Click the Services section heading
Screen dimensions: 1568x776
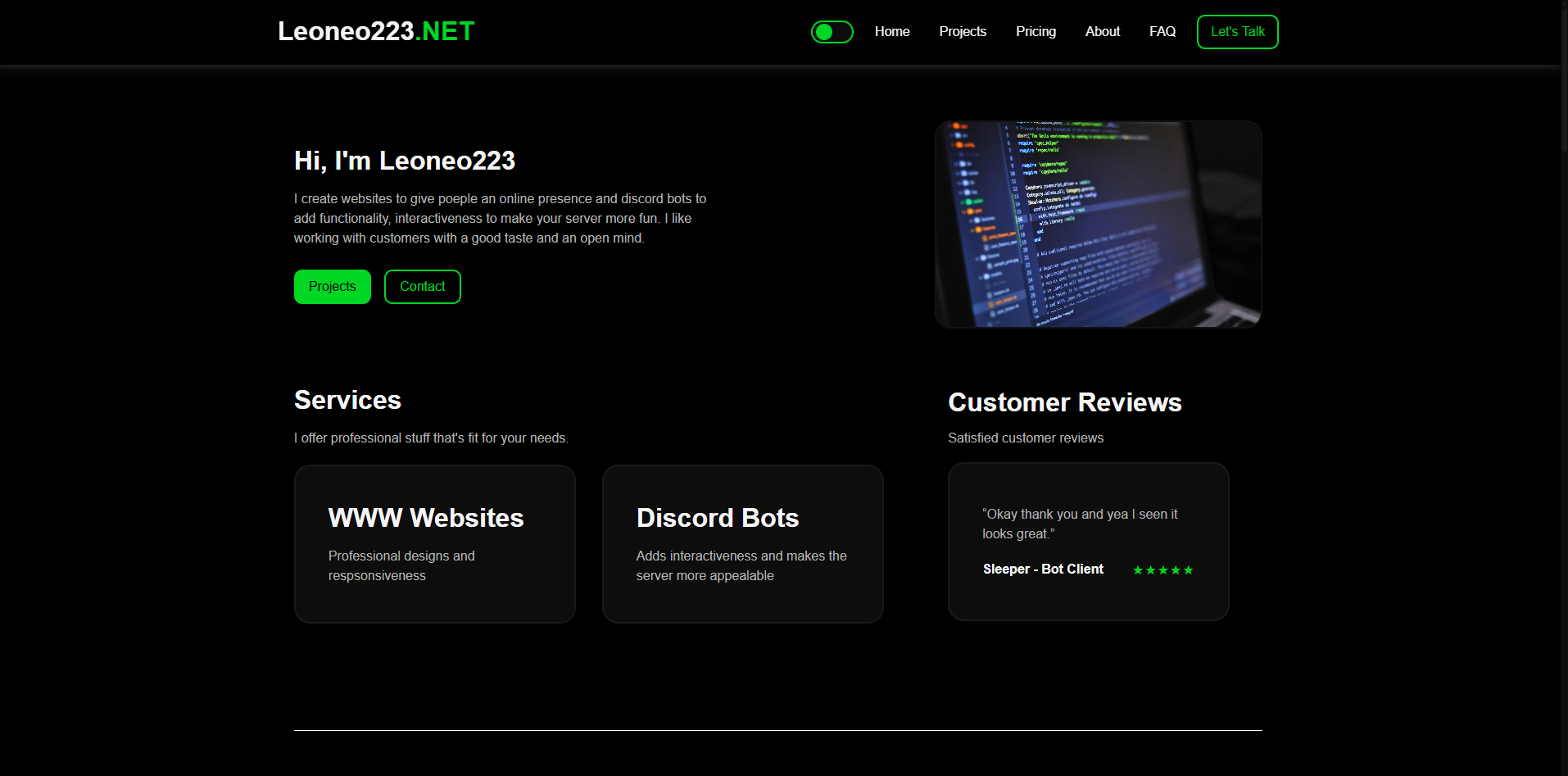347,400
